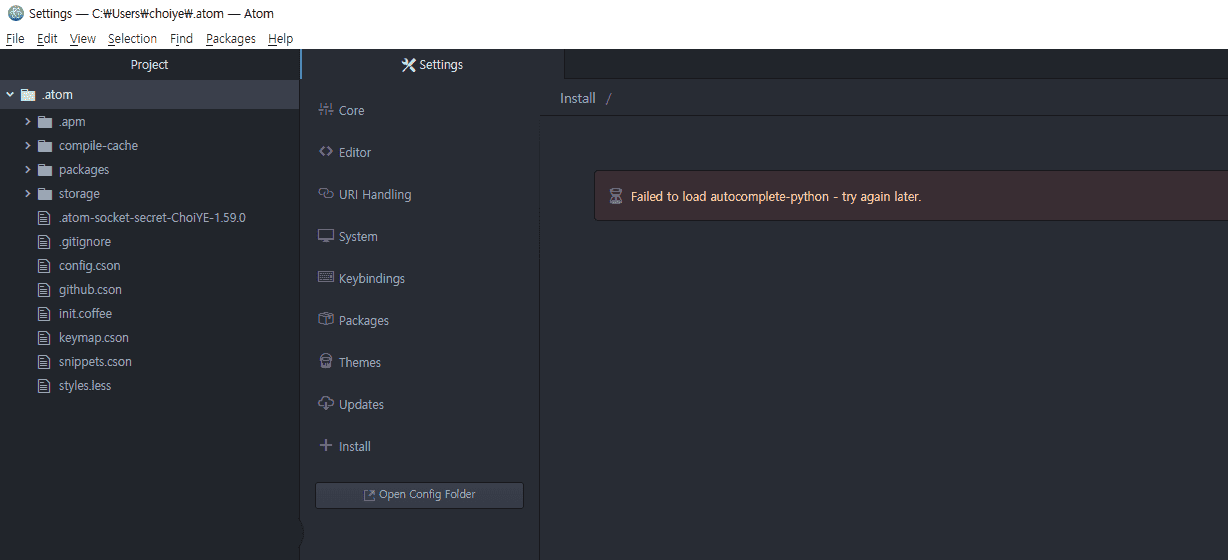
Task: Open the Selection menu
Action: (132, 39)
